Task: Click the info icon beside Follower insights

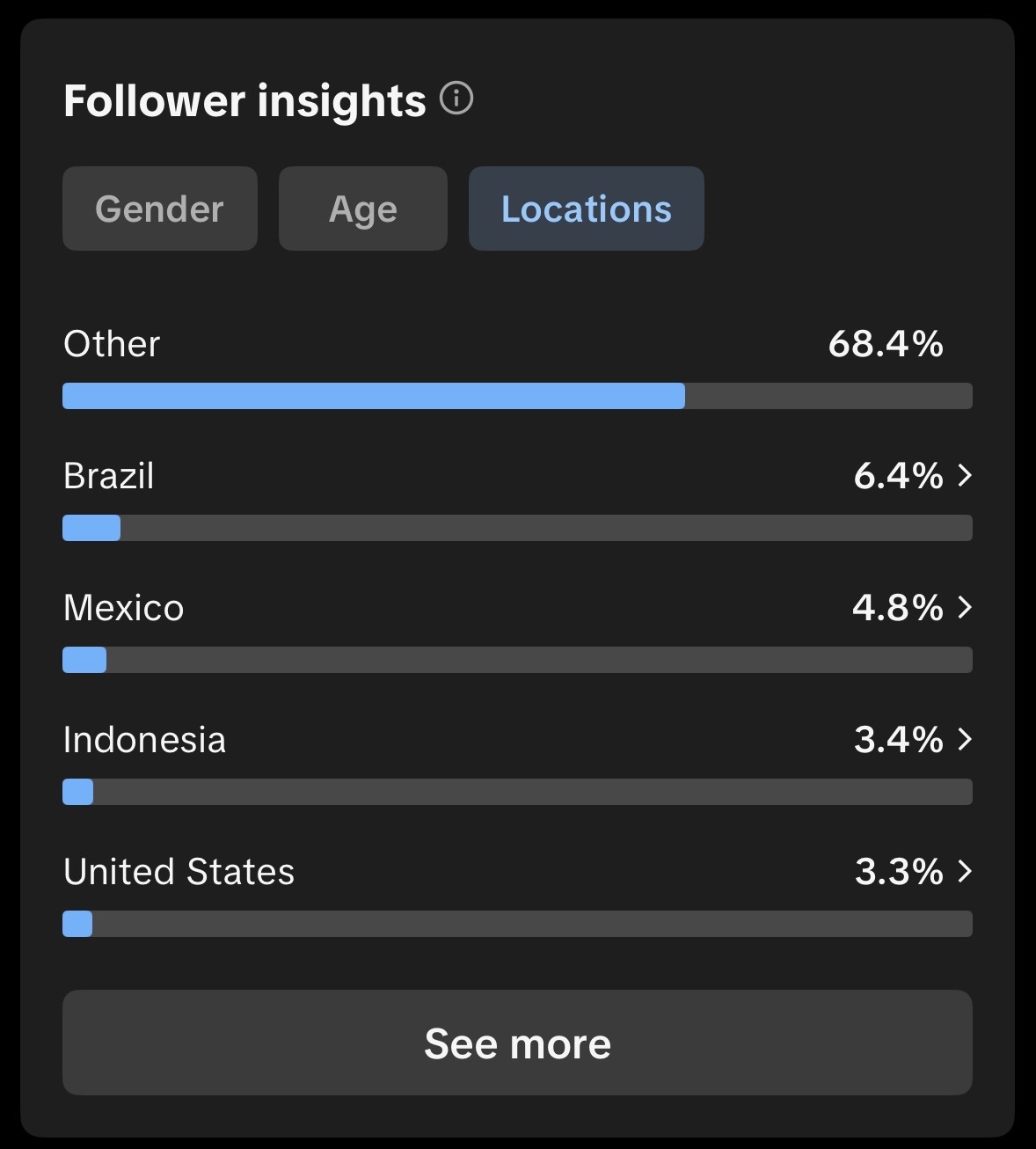Action: (456, 99)
